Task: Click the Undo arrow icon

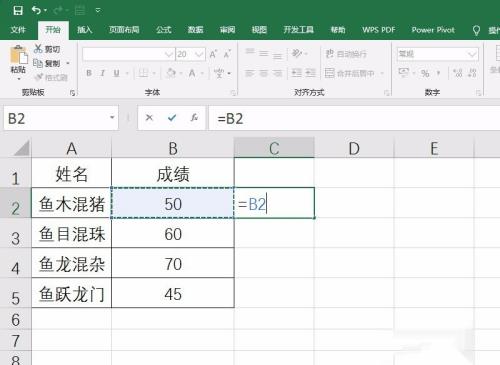Action: [36, 10]
